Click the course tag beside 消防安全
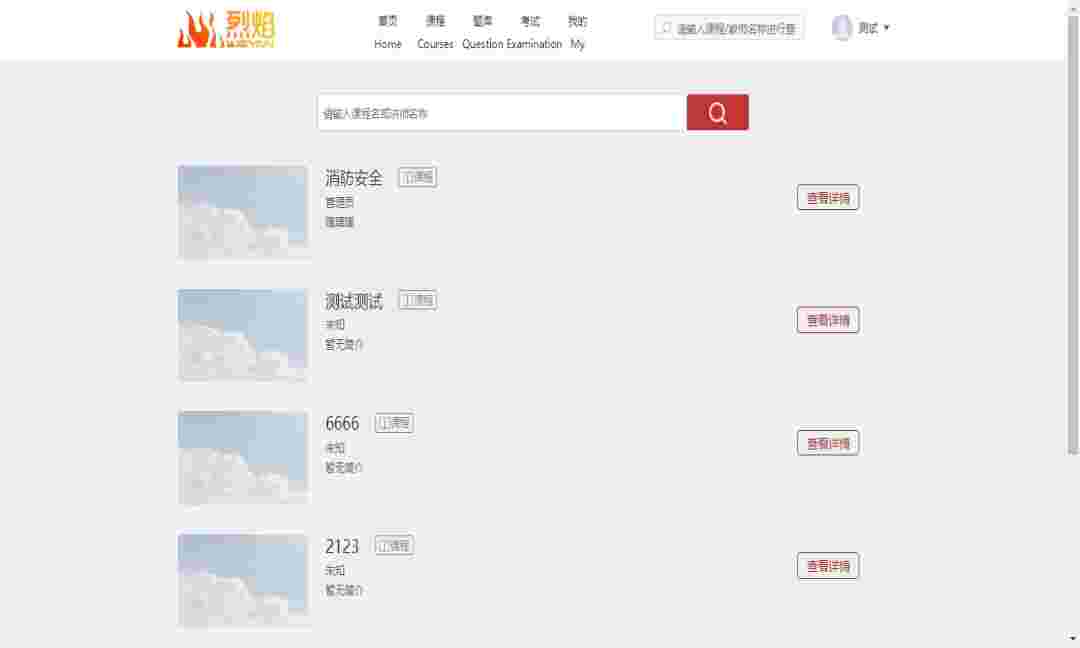Screen dimensions: 1080x648 tap(417, 177)
